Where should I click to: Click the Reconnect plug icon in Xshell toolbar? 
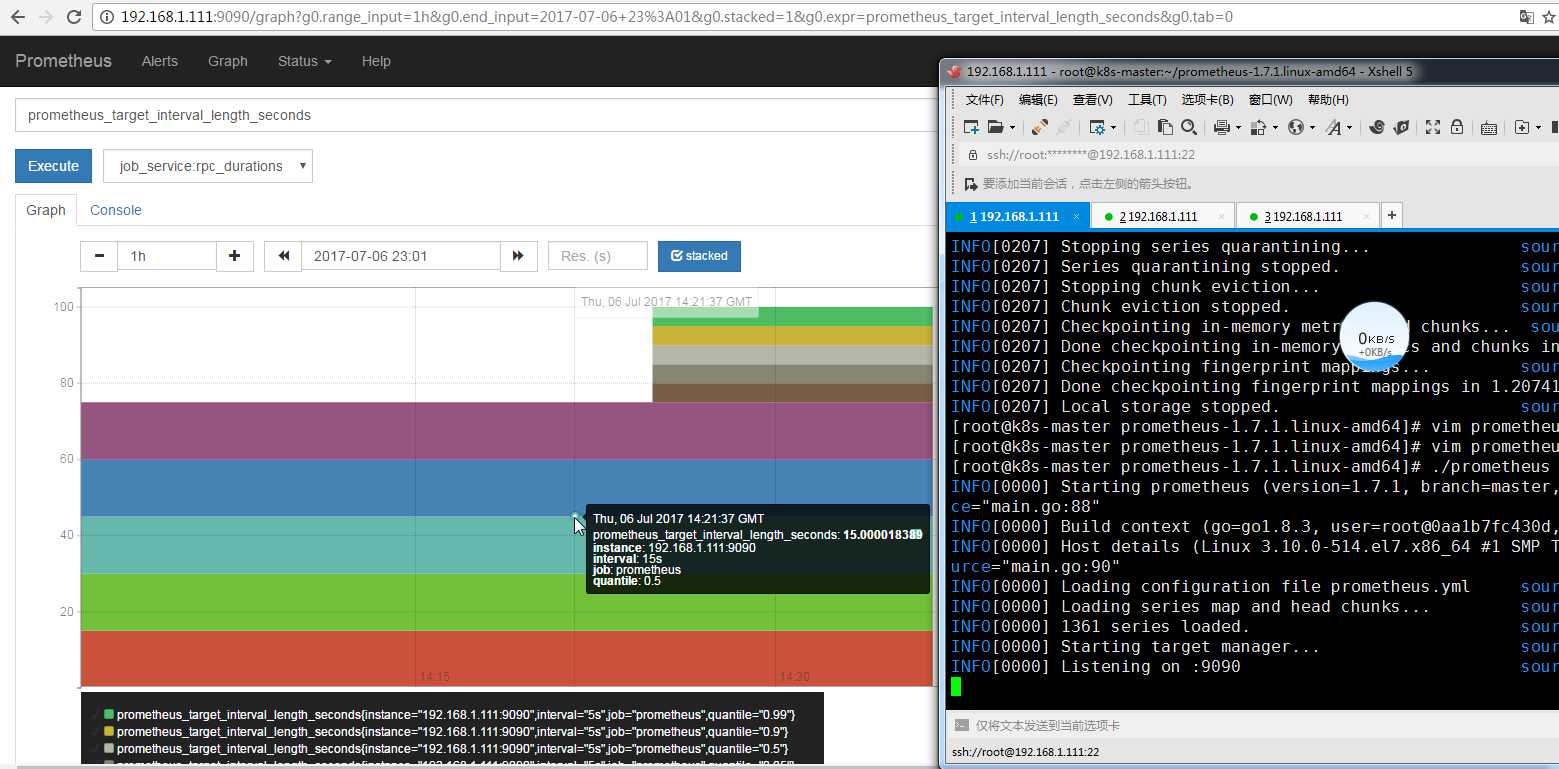(1040, 127)
